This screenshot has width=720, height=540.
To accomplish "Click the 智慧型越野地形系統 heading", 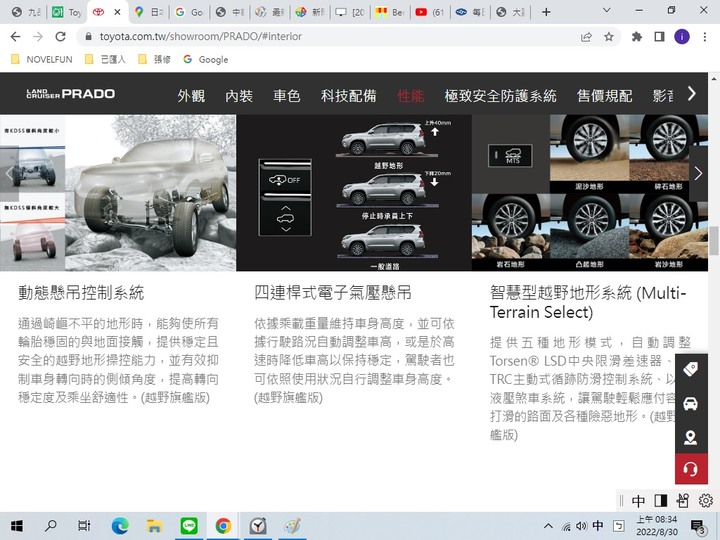I will pyautogui.click(x=588, y=302).
